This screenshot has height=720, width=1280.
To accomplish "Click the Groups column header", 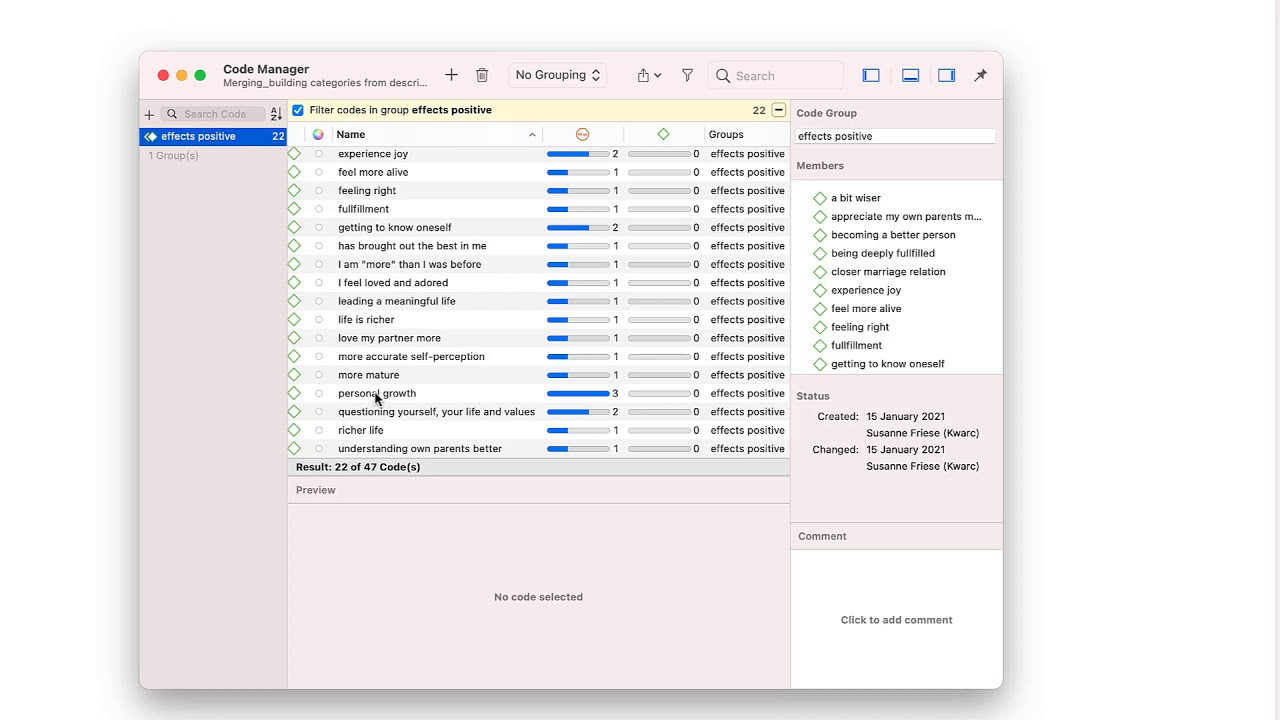I will tap(726, 134).
